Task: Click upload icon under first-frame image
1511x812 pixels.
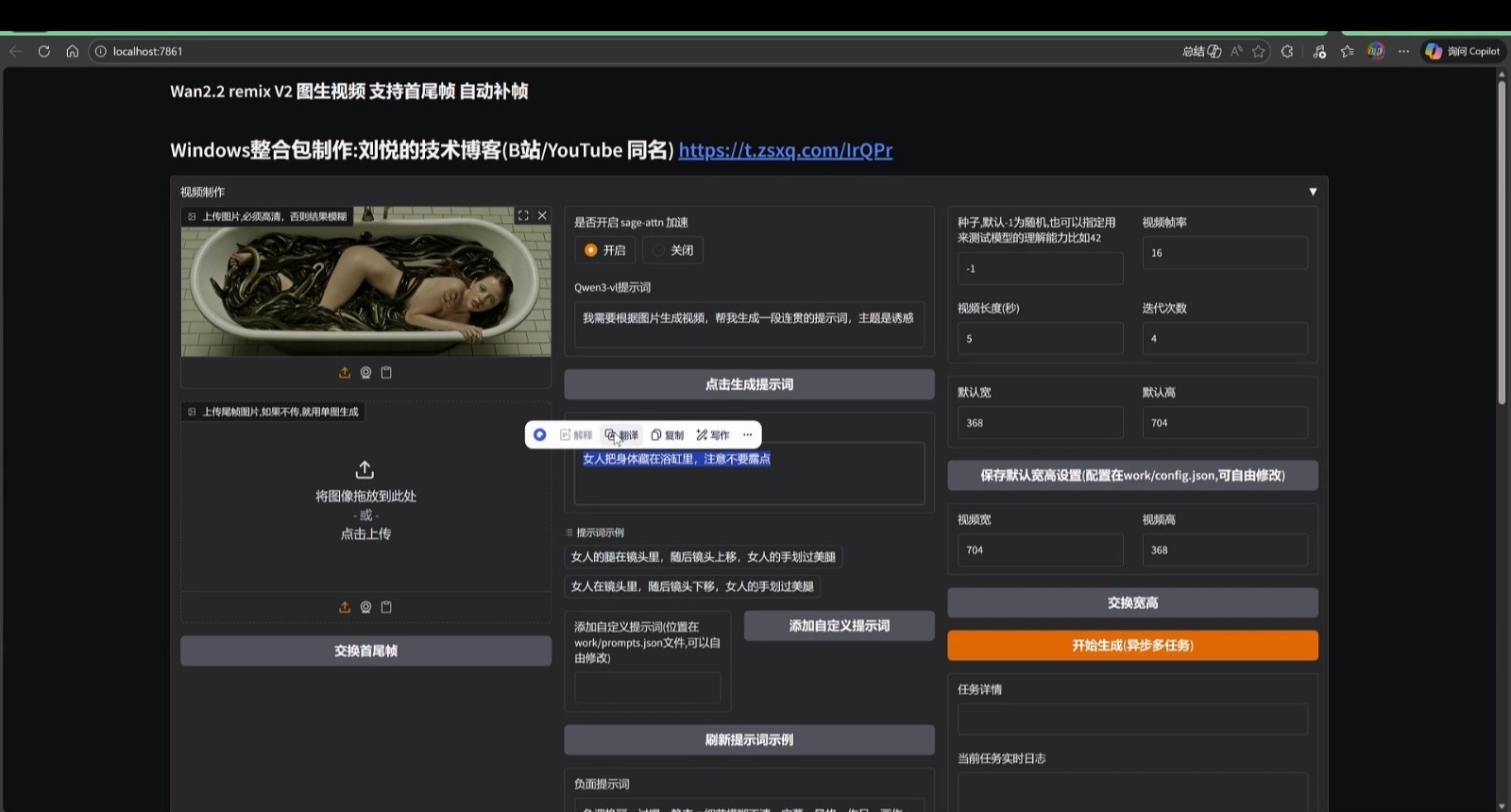Action: tap(345, 373)
